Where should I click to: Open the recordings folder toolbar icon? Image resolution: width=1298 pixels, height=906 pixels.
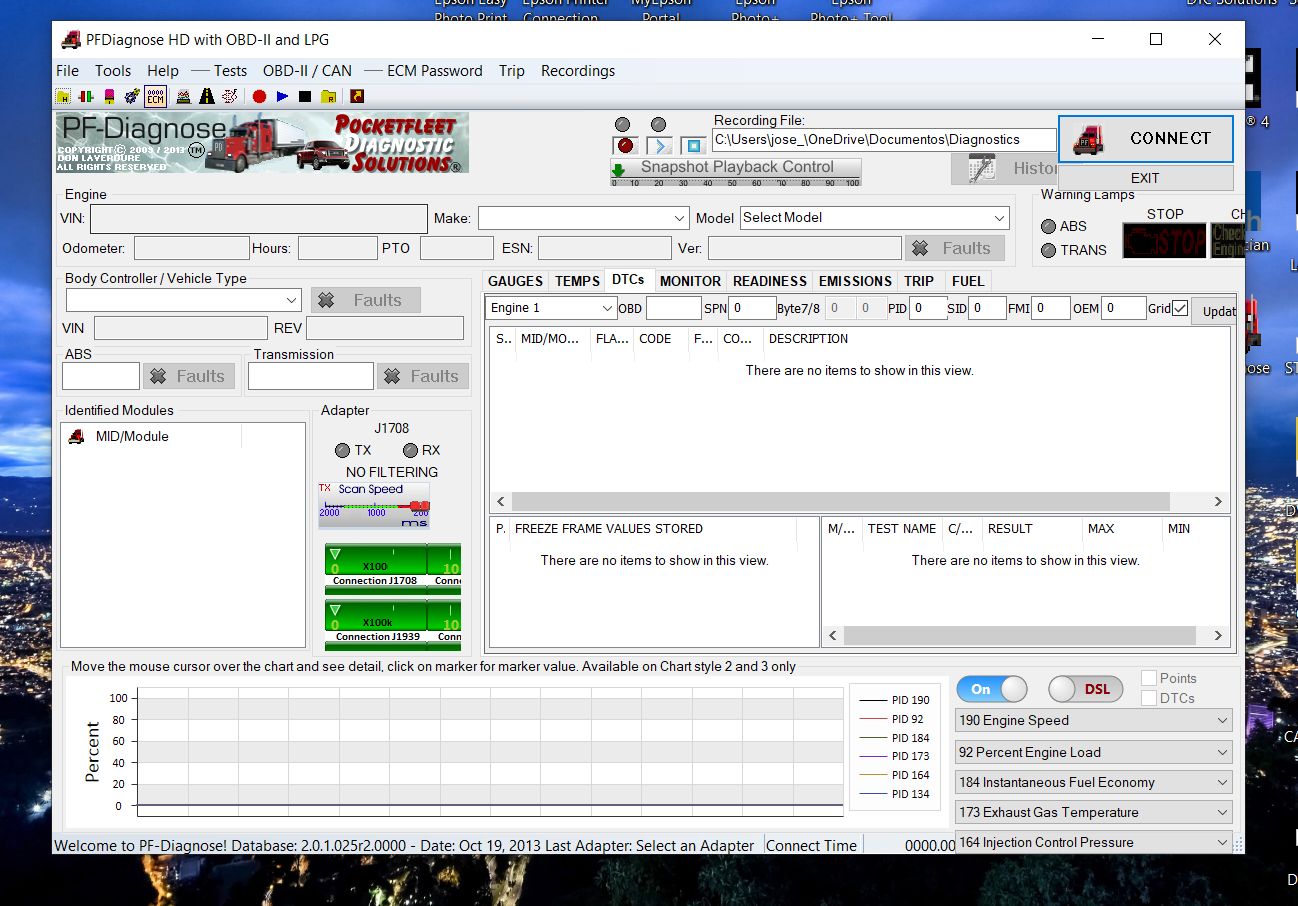point(329,96)
